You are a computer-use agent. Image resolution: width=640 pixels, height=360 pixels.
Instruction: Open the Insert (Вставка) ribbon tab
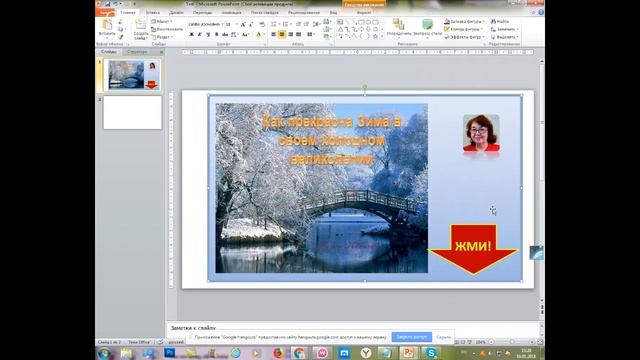click(153, 13)
